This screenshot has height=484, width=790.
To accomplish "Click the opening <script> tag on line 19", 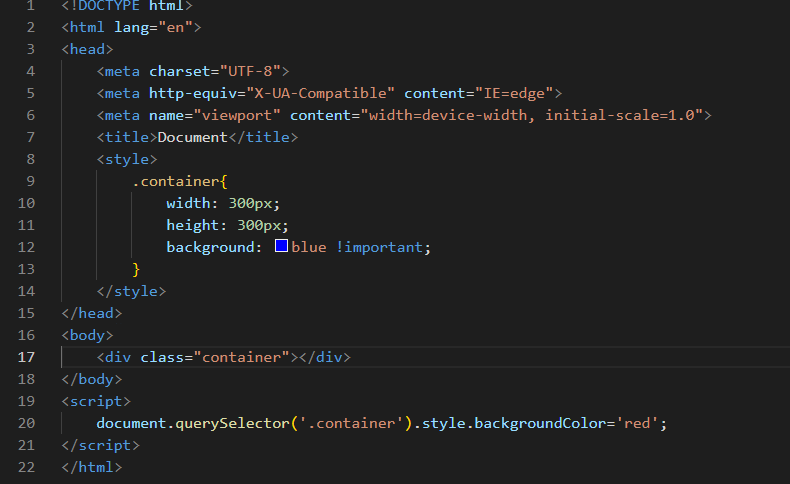I will (x=96, y=401).
